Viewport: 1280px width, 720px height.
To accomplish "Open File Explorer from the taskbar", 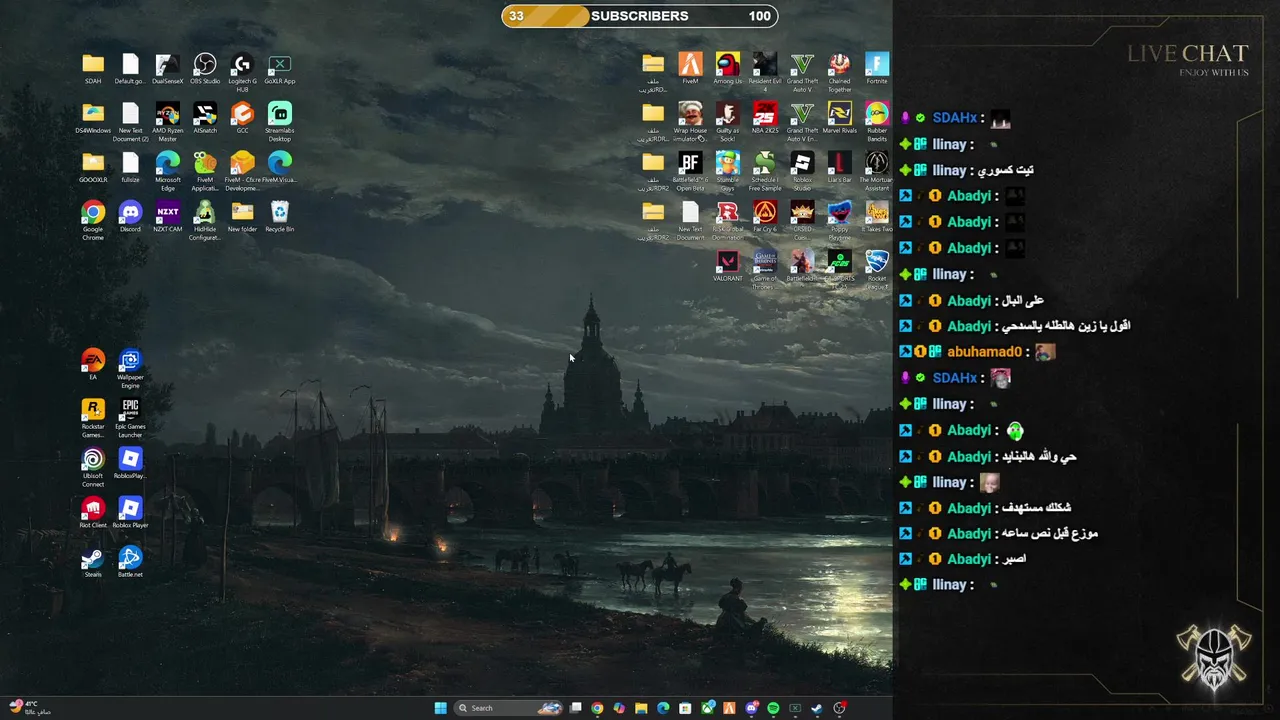I will 641,708.
